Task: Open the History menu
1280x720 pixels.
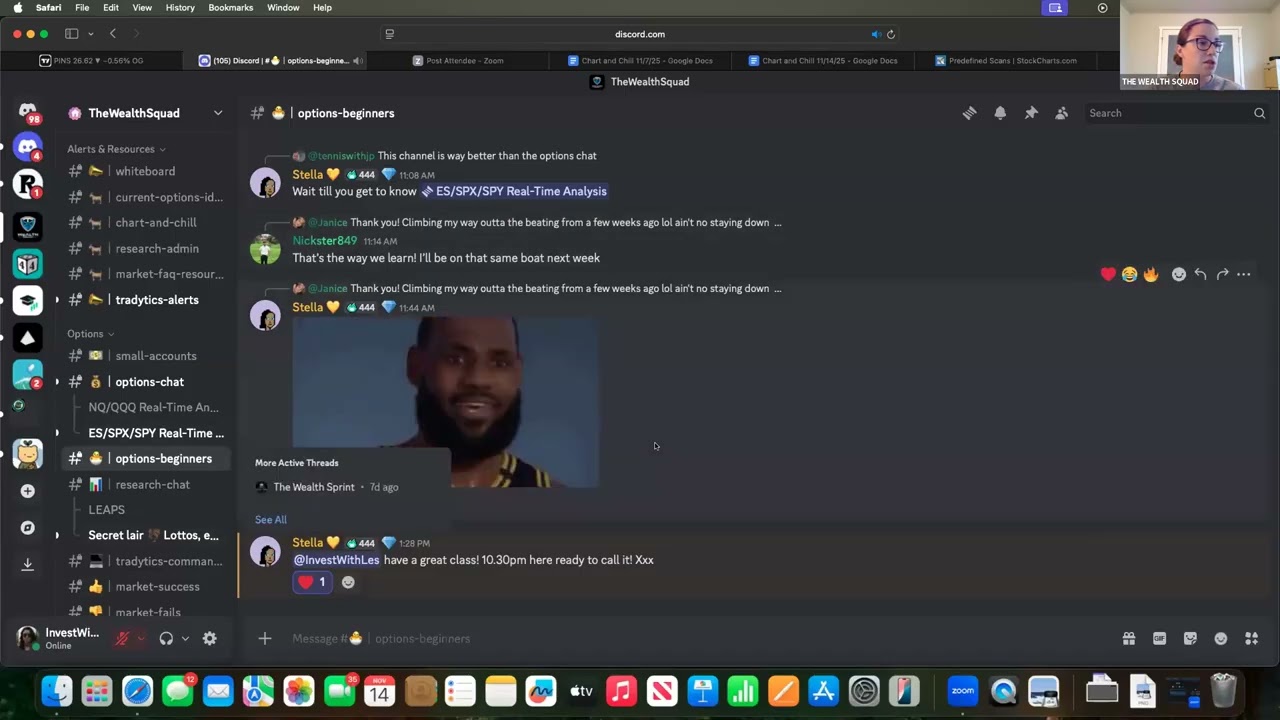Action: 180,7
